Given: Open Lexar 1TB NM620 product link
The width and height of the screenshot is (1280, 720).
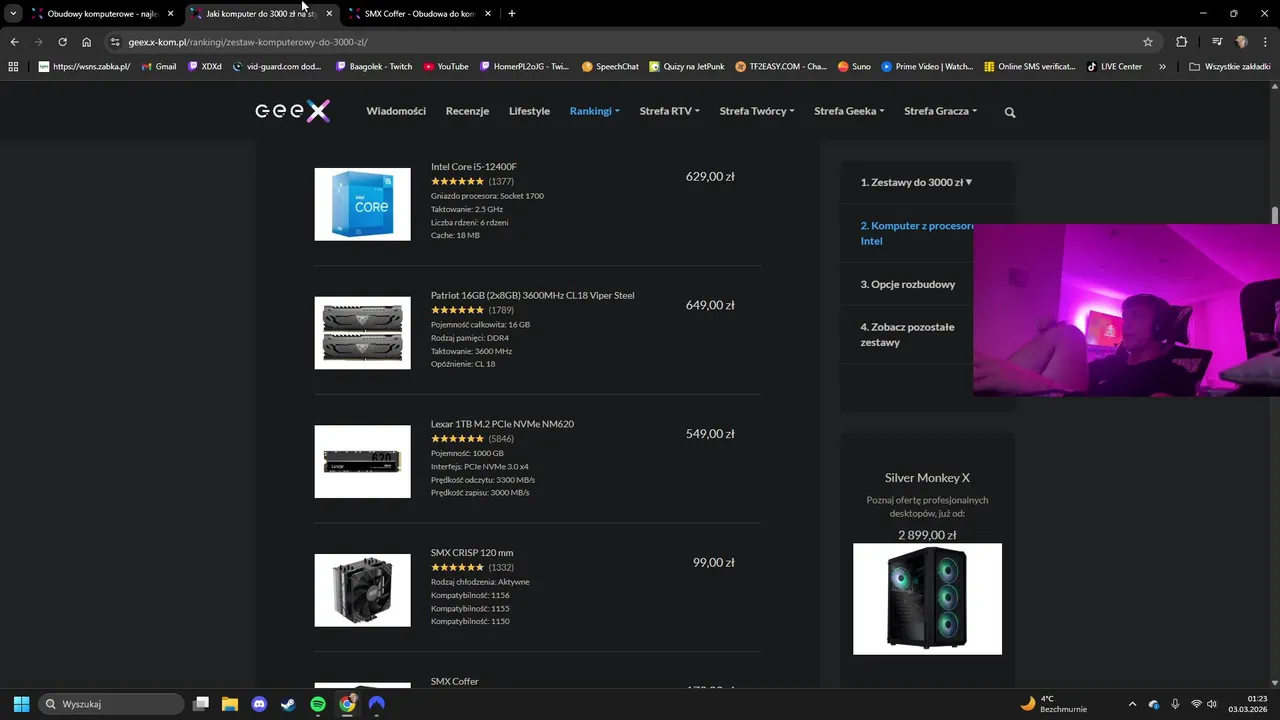Looking at the screenshot, I should coord(502,424).
